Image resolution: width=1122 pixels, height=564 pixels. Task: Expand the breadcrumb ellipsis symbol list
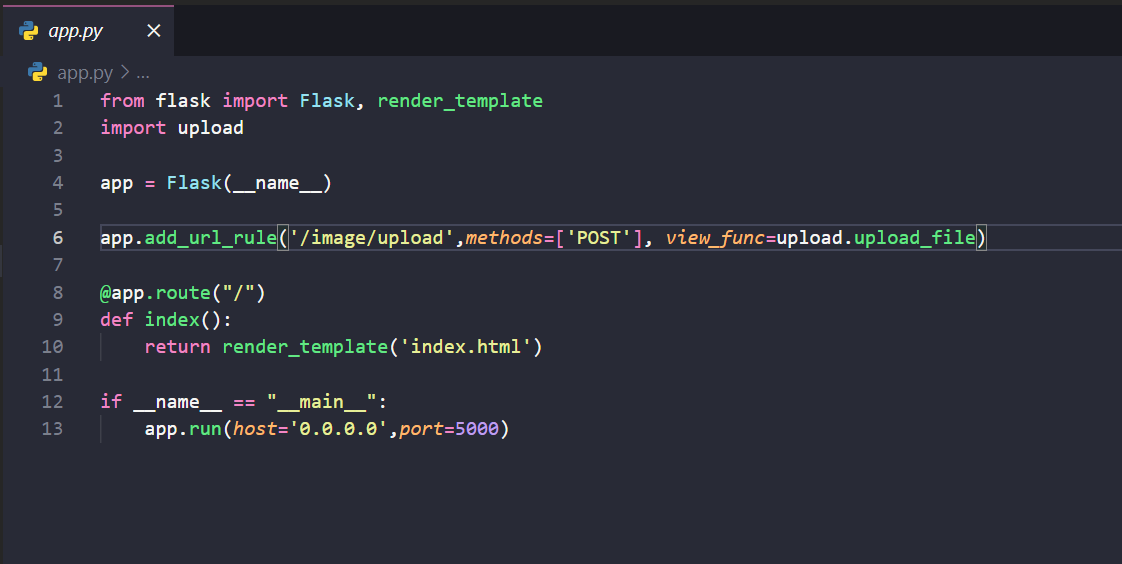[143, 73]
